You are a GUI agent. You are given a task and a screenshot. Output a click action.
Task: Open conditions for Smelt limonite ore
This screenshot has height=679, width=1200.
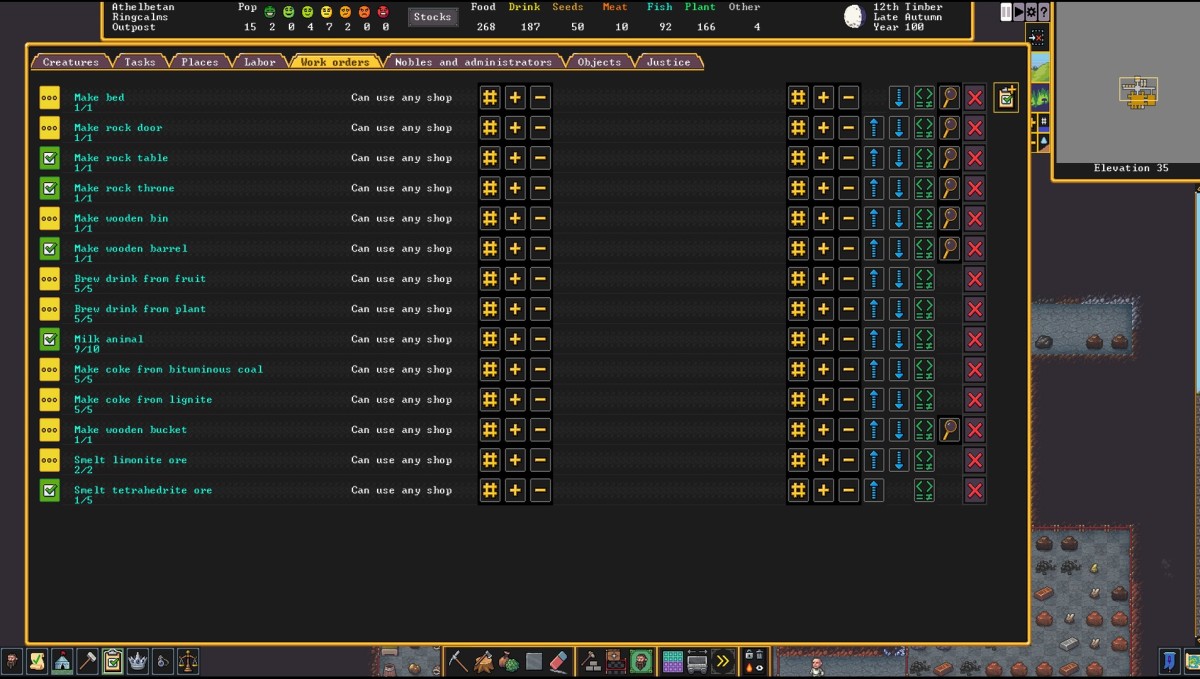[924, 460]
